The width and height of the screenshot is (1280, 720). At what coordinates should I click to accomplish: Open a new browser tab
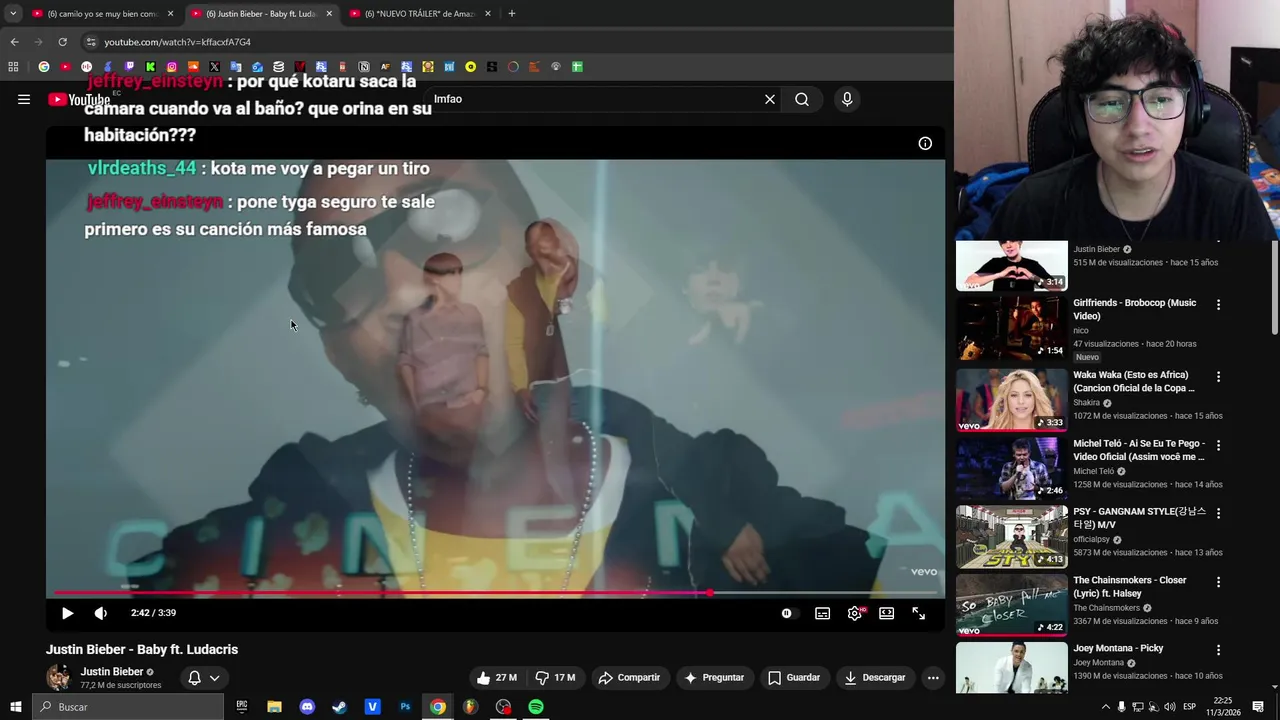pyautogui.click(x=512, y=13)
